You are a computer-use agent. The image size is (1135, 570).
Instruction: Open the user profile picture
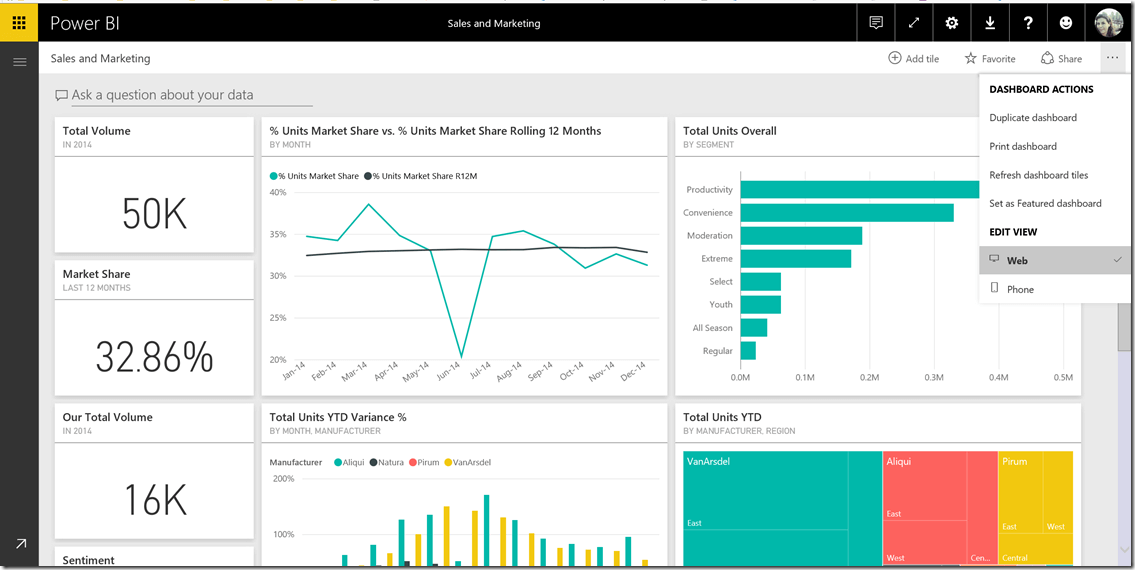tap(1108, 22)
